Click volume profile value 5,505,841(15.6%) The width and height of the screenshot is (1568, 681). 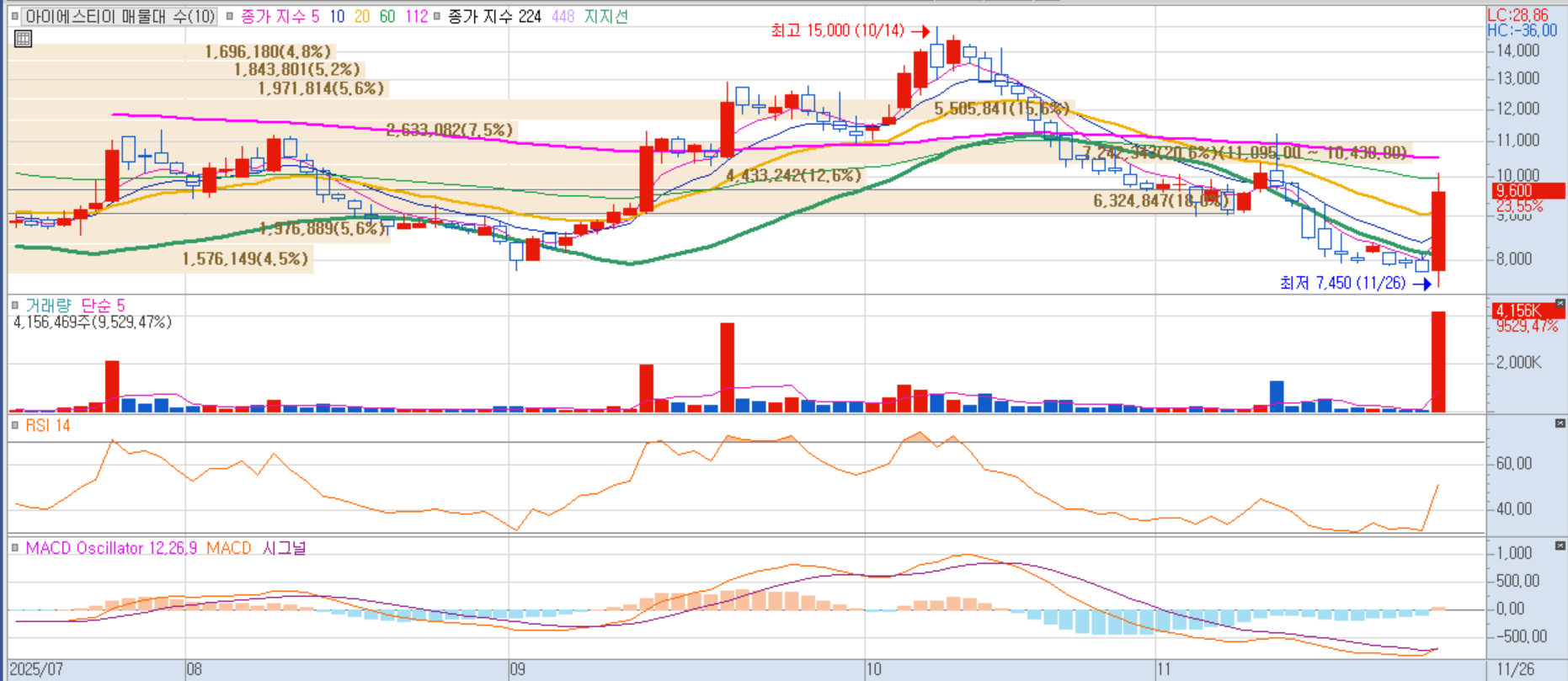(x=1002, y=109)
